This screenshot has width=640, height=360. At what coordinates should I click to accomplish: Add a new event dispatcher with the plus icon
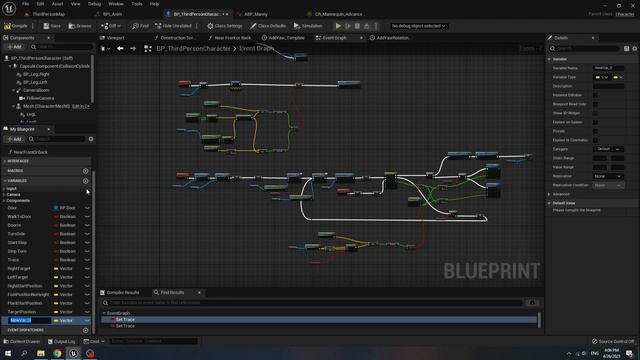pyautogui.click(x=85, y=330)
